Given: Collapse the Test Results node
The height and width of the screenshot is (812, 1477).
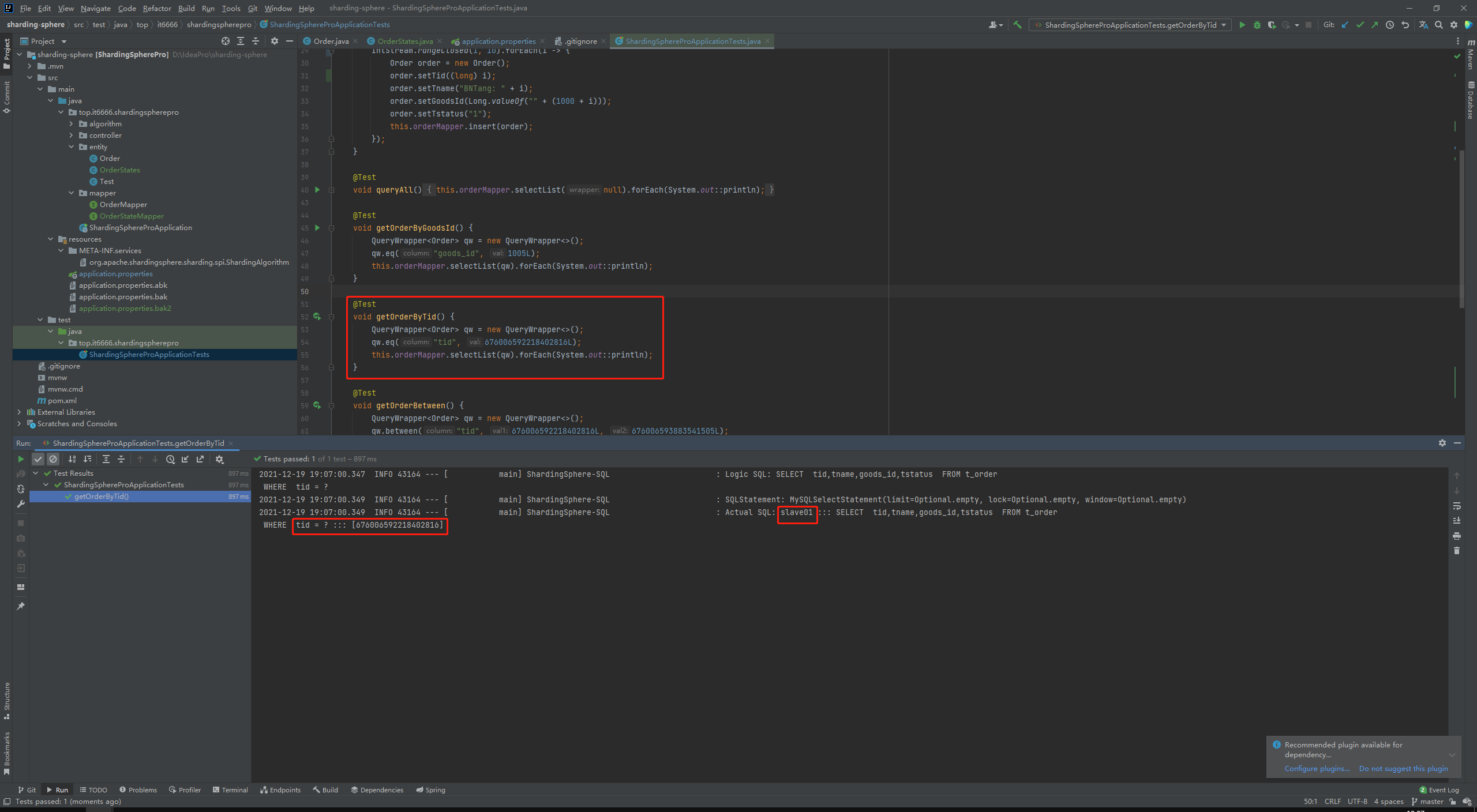Looking at the screenshot, I should coord(36,473).
